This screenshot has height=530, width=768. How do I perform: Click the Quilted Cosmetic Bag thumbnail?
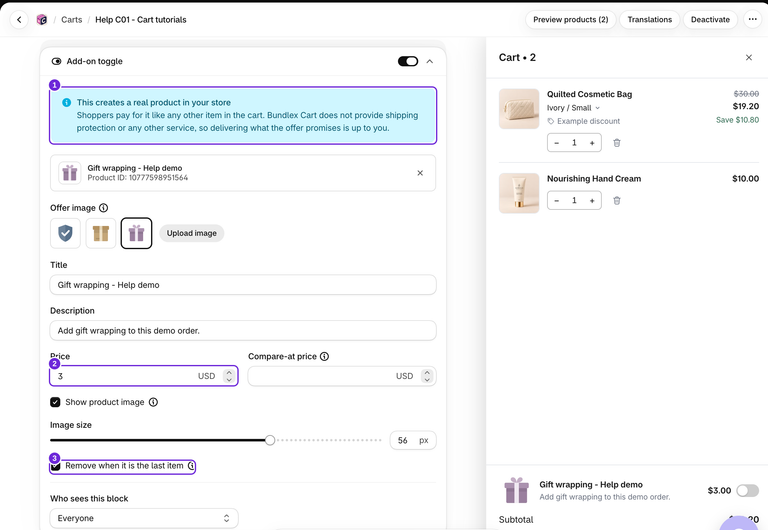pyautogui.click(x=519, y=109)
